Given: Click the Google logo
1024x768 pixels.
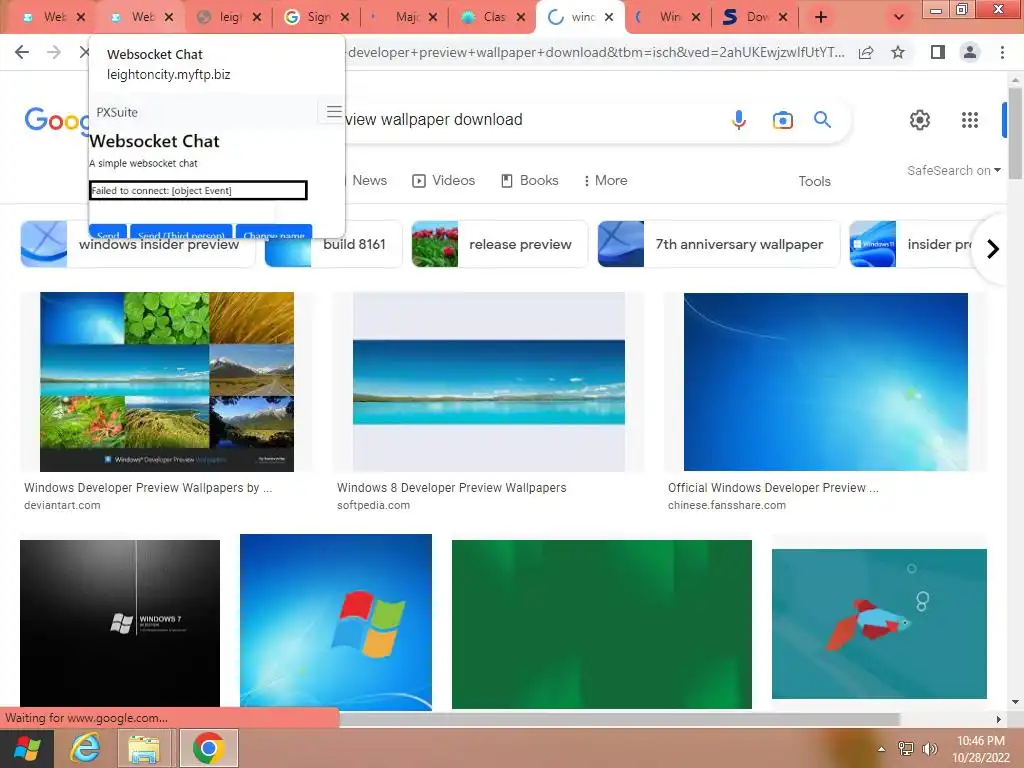Looking at the screenshot, I should click(57, 120).
